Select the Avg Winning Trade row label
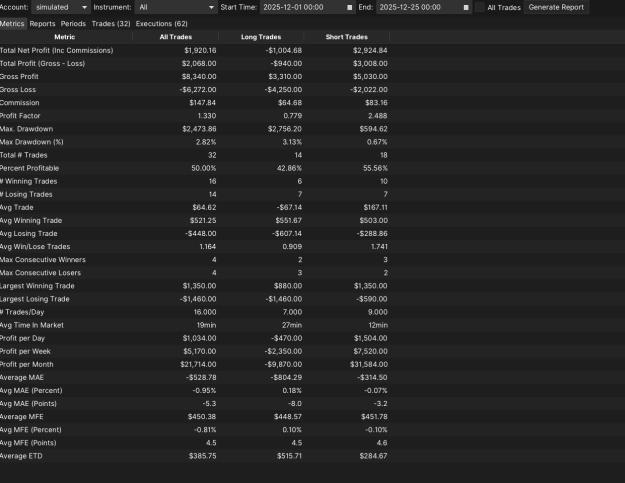The height and width of the screenshot is (483, 625). 31,220
